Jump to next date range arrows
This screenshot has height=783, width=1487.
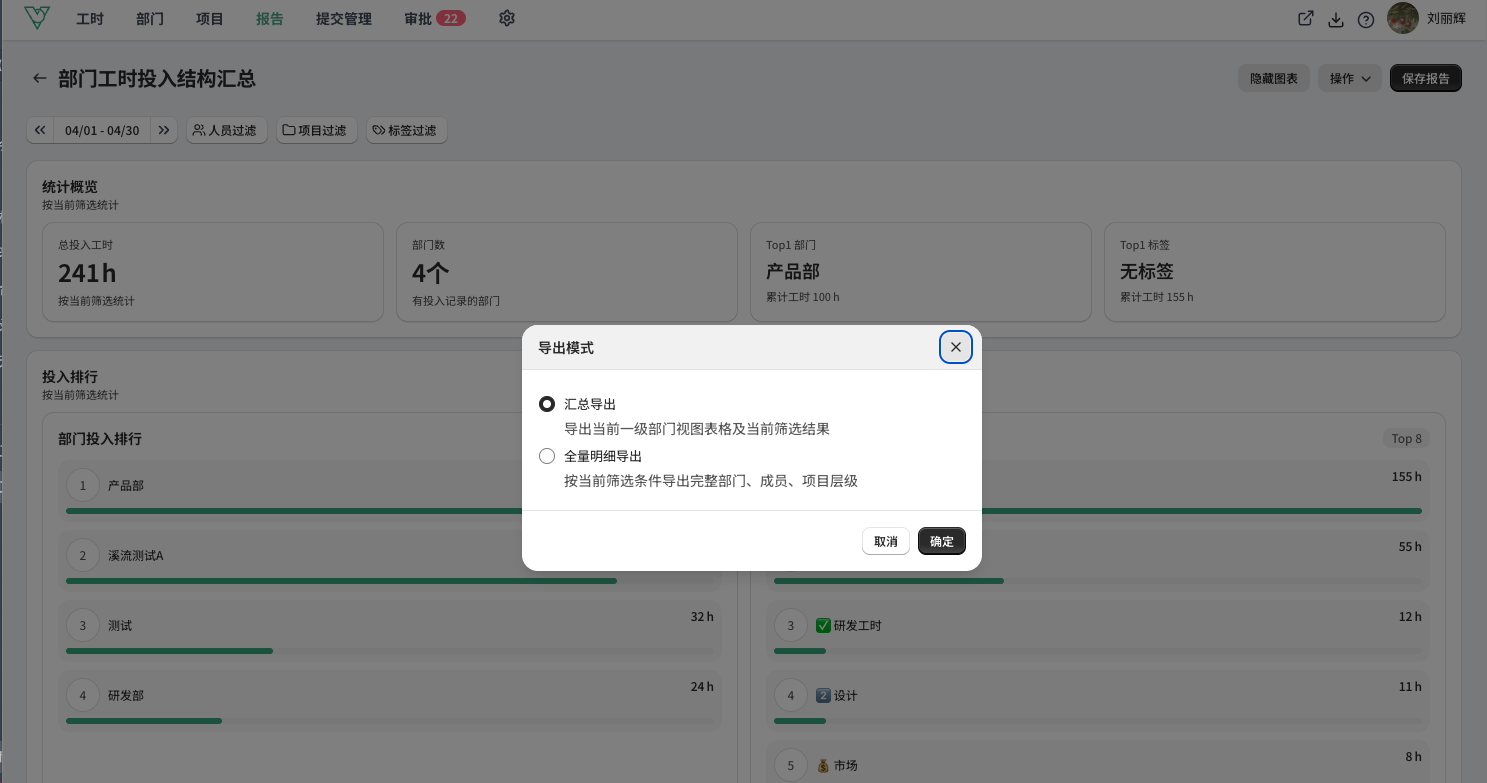[x=164, y=130]
